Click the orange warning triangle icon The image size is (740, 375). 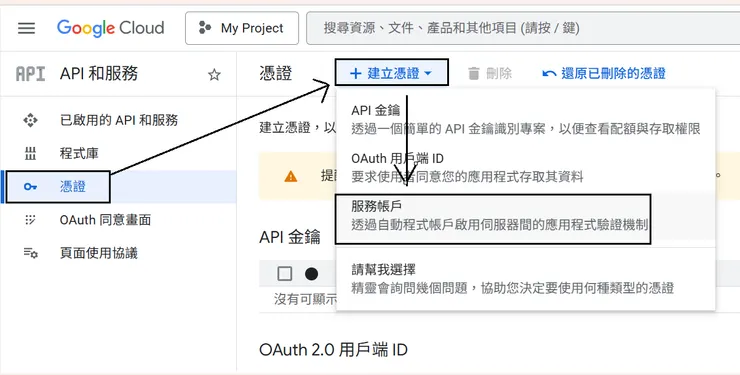click(291, 177)
